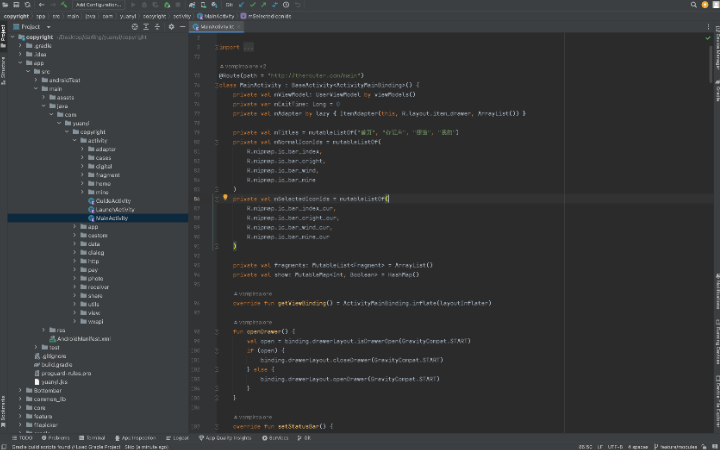
Task: Open Project panel settings gear
Action: click(171, 27)
